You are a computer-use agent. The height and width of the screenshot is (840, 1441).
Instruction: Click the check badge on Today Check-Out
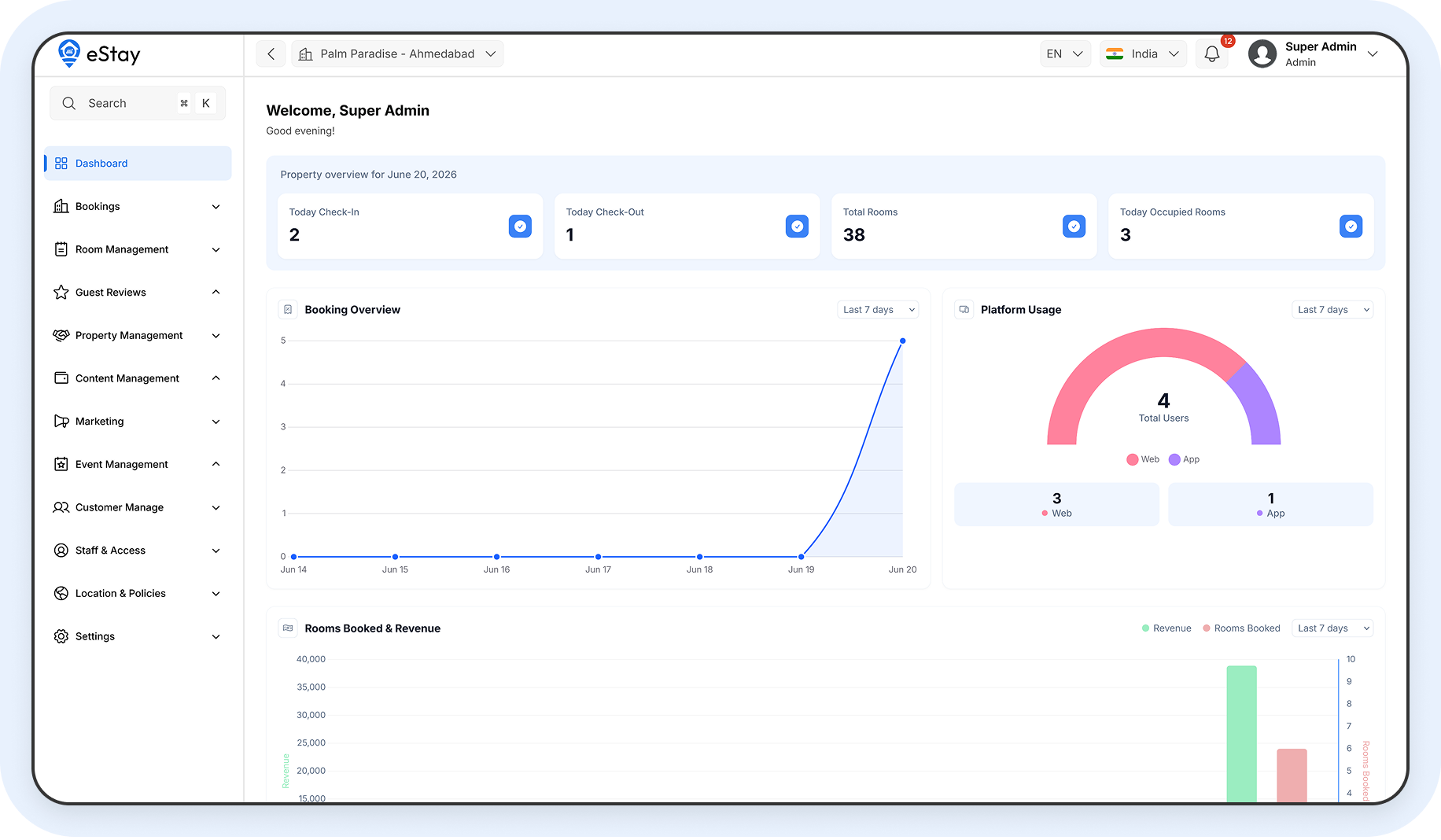(x=797, y=227)
